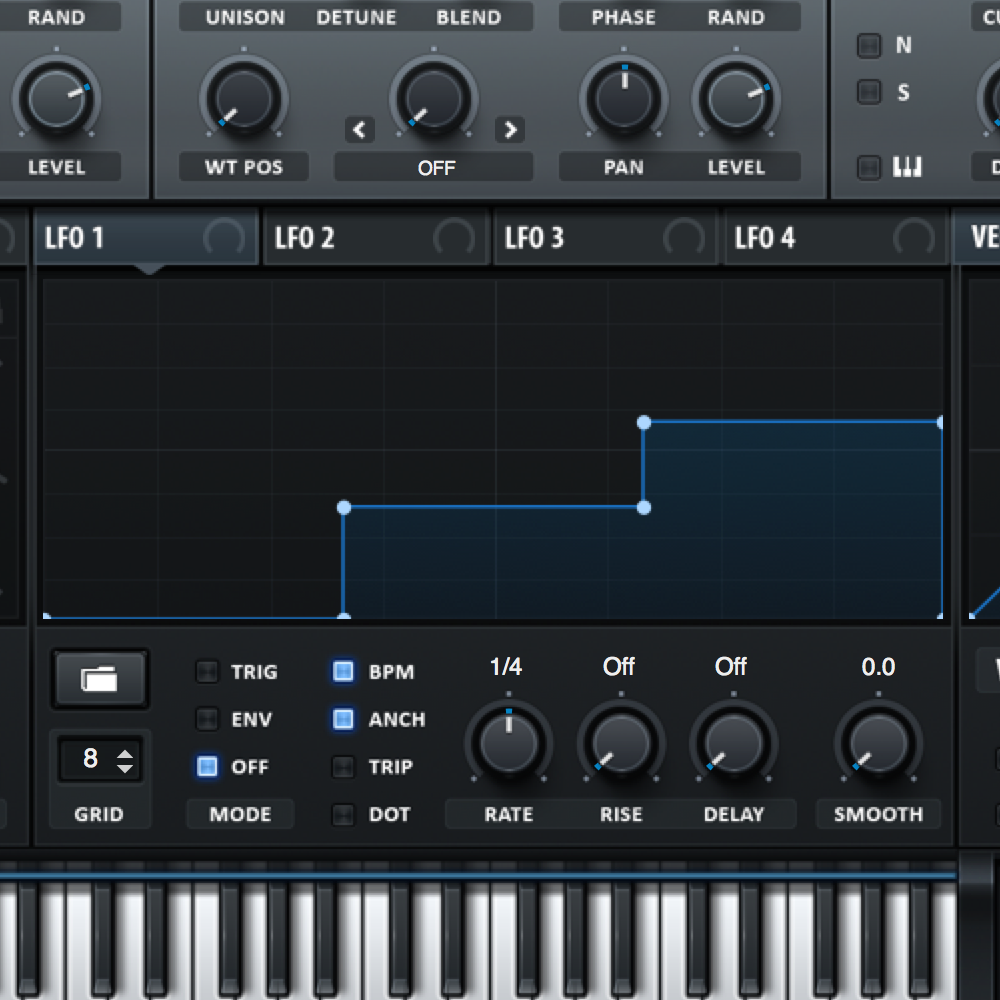Click the WT POS knob
Image resolution: width=1000 pixels, height=1000 pixels.
click(x=244, y=99)
